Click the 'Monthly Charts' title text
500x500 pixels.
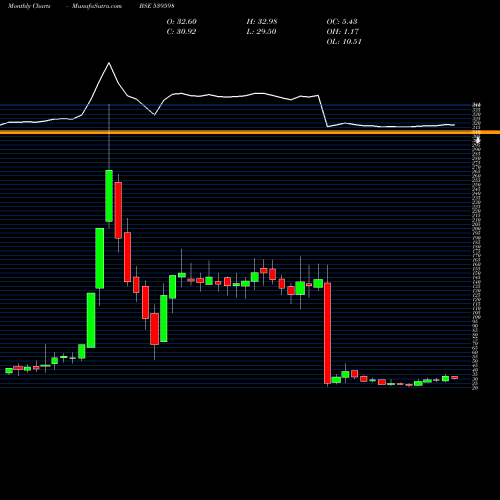click(x=29, y=6)
